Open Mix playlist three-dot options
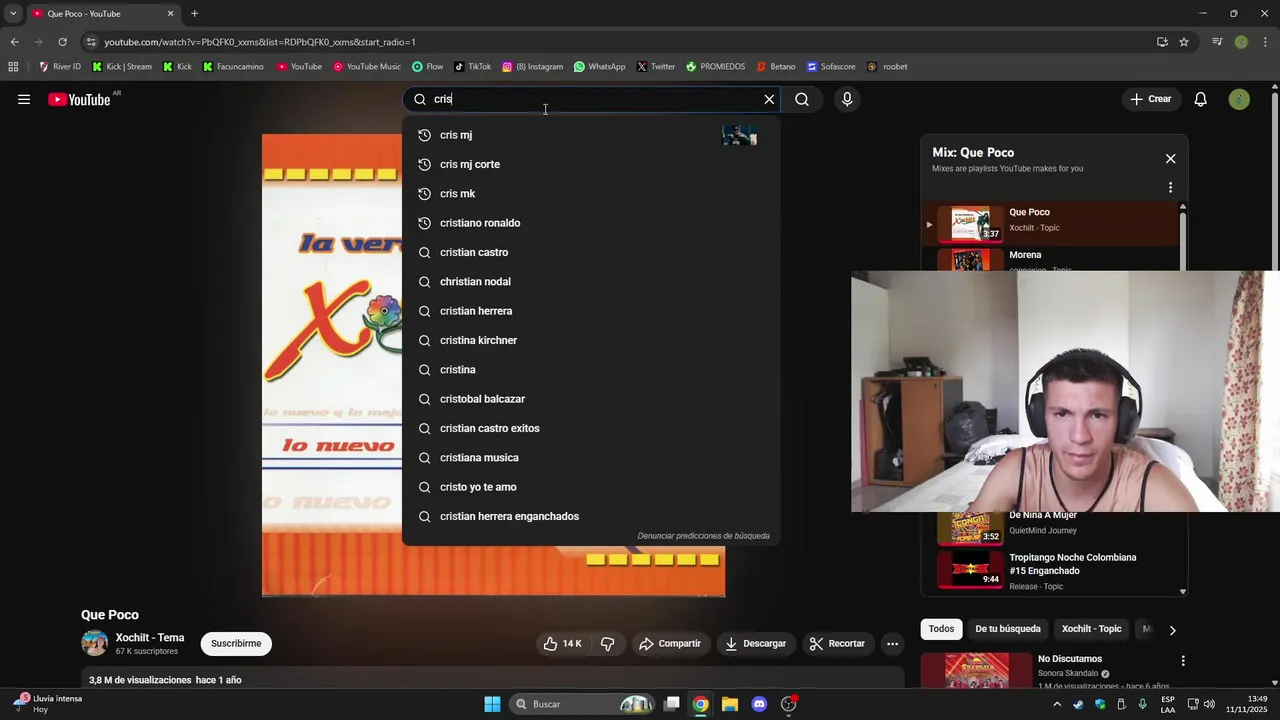The height and width of the screenshot is (720, 1280). [1170, 187]
